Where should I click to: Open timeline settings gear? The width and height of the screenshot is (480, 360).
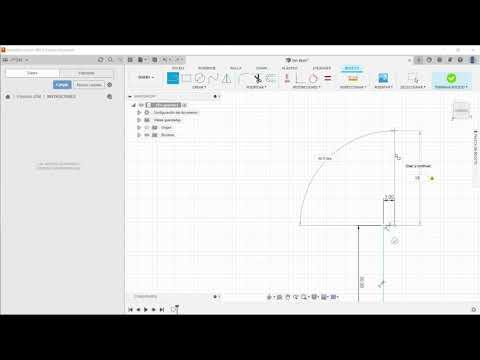pos(474,309)
